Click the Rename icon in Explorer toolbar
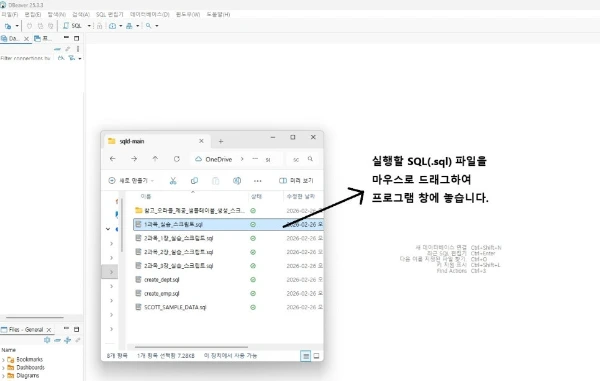This screenshot has height=381, width=600. pos(237,181)
